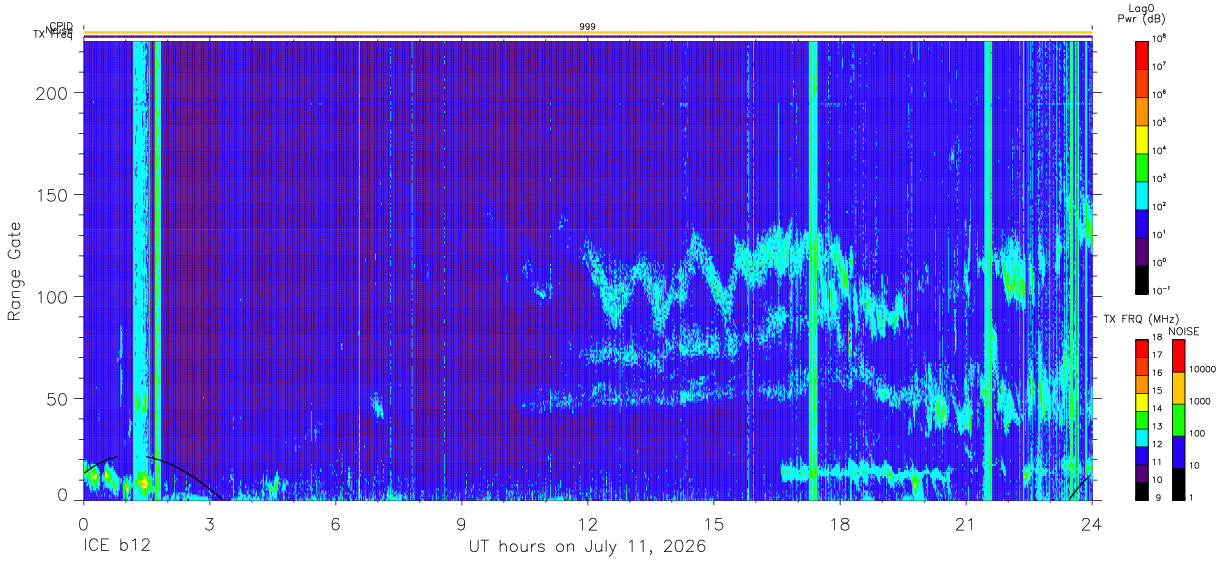Image resolution: width=1228 pixels, height=567 pixels.
Task: Click the yellow segment of the TX FRQ colorbar
Action: [1141, 401]
